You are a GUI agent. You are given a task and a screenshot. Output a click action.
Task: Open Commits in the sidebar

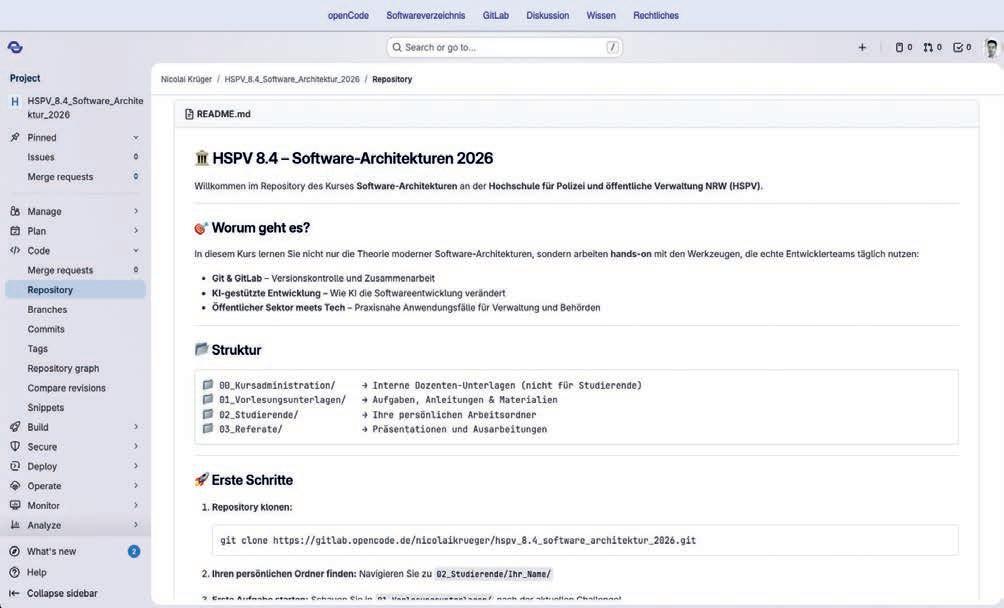[76, 329]
